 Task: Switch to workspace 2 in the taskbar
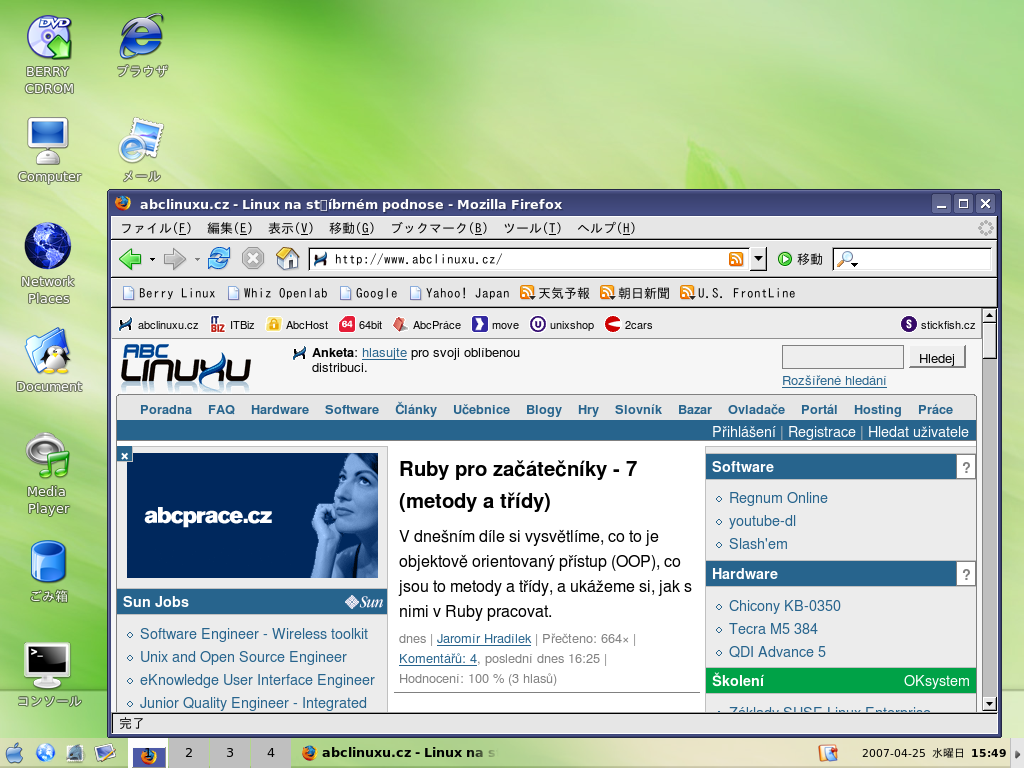189,753
